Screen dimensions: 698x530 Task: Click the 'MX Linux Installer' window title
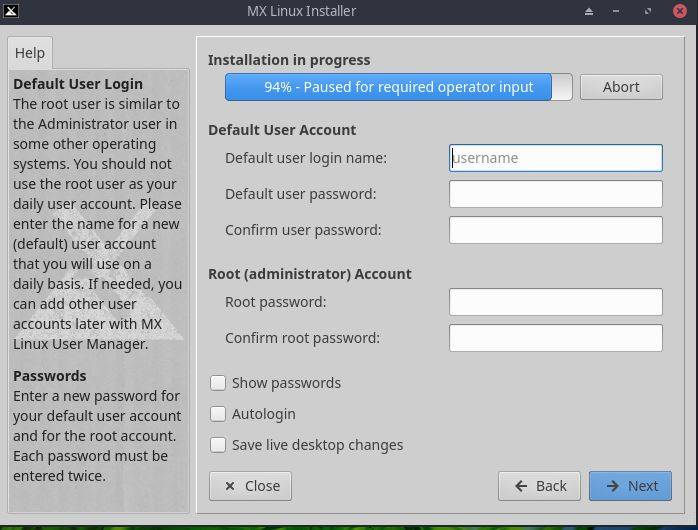pos(301,11)
